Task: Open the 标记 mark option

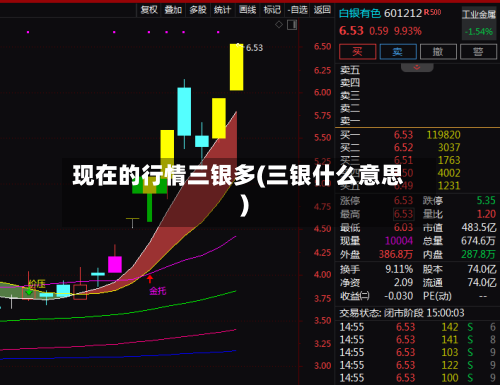Action: 272,10
